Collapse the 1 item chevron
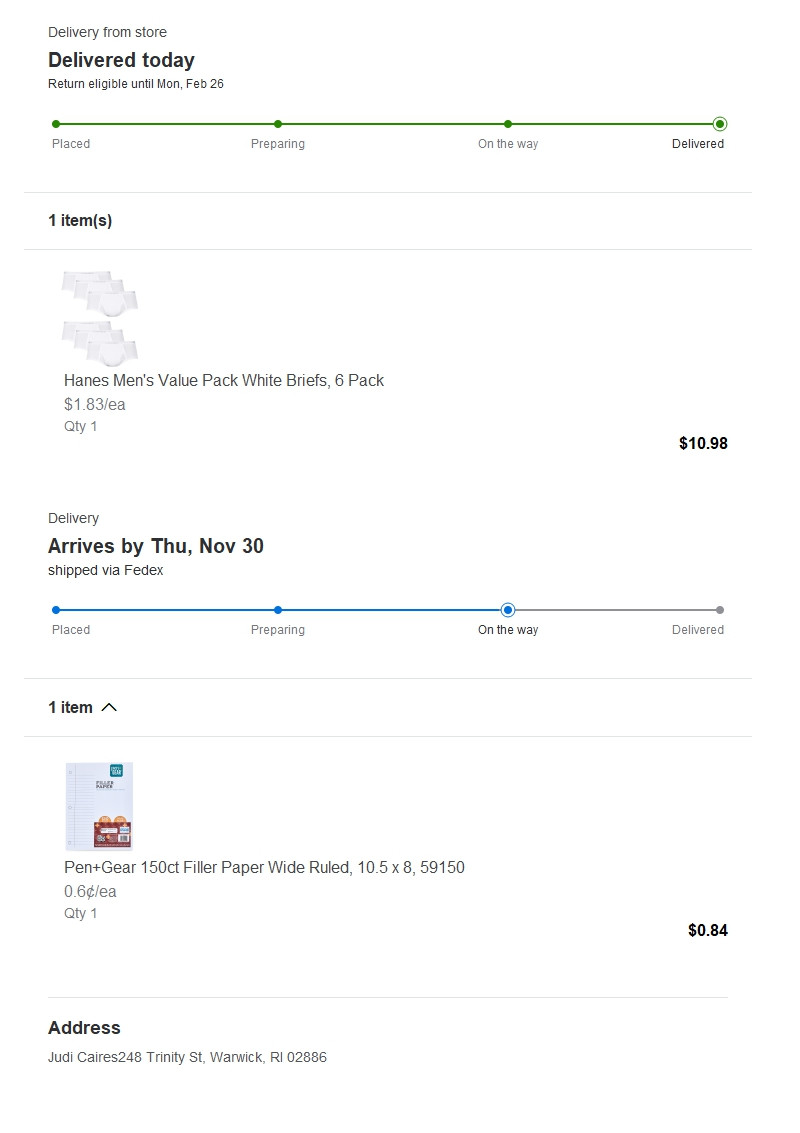 (x=109, y=707)
